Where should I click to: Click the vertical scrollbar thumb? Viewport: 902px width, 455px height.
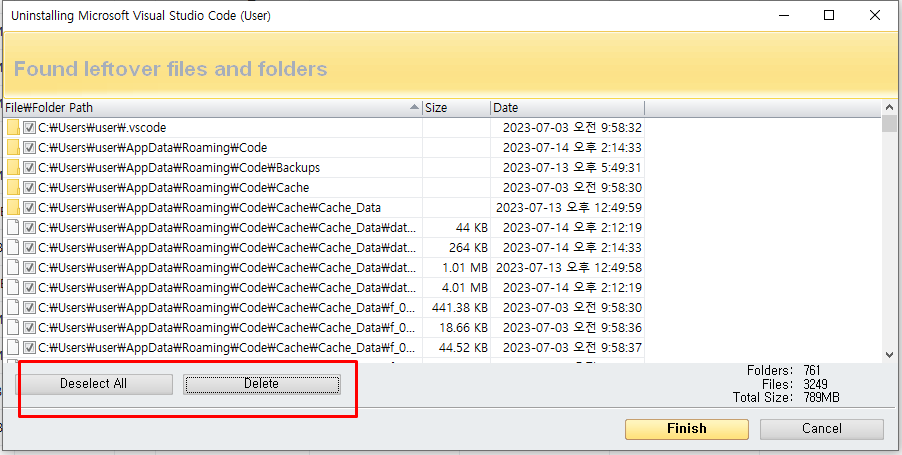[889, 124]
